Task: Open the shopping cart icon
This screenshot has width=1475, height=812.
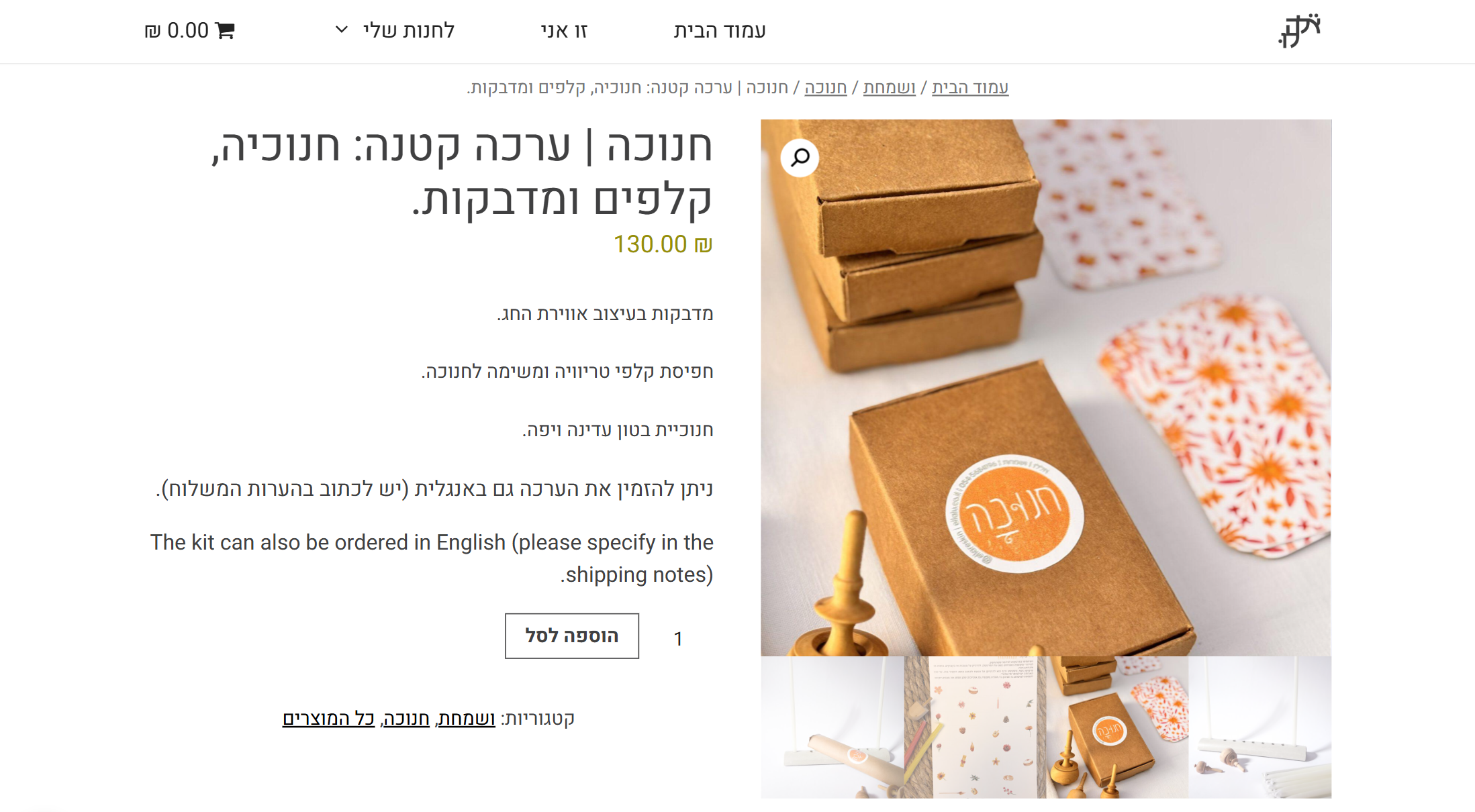Action: tap(225, 31)
